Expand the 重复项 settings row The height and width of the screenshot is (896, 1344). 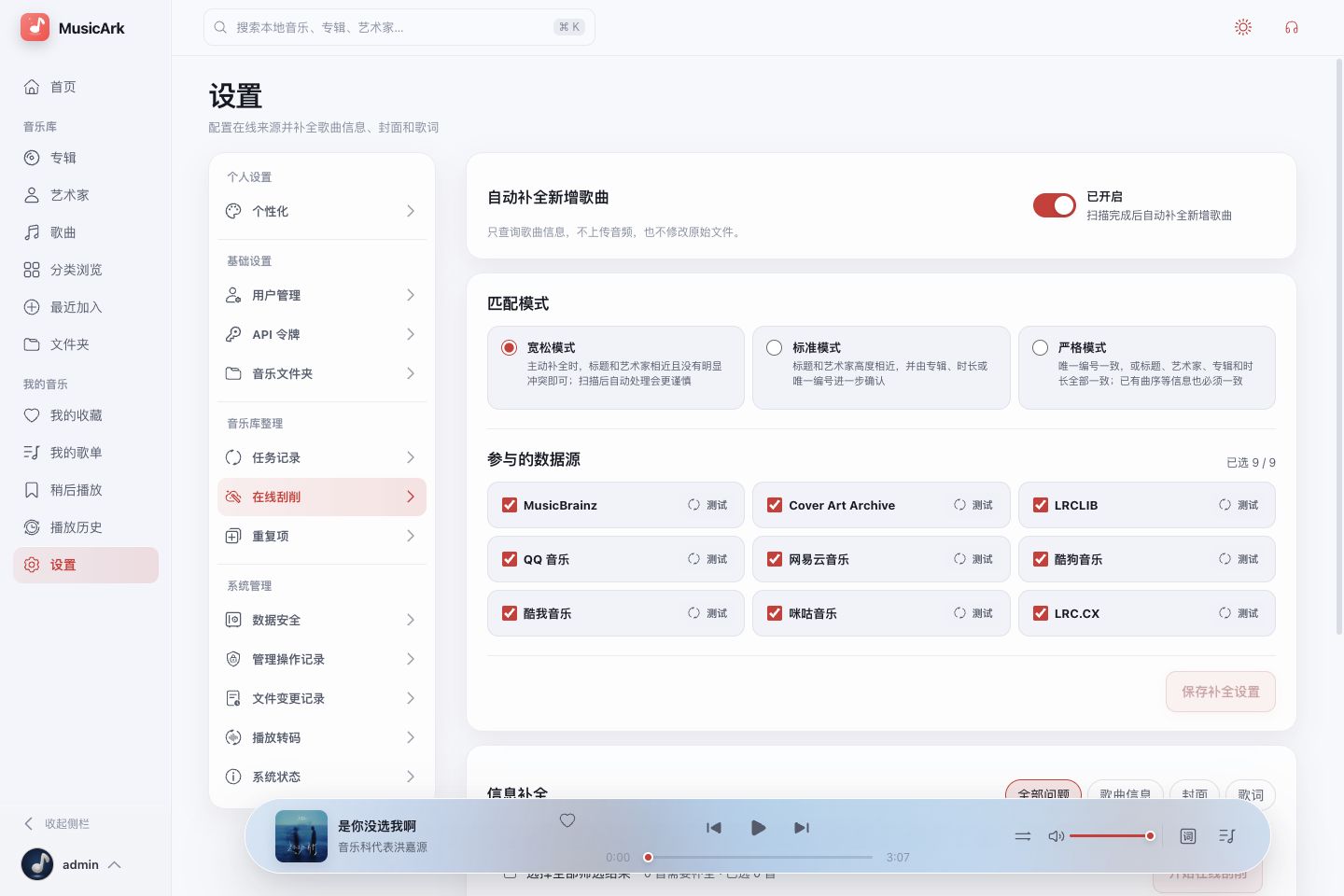(322, 536)
